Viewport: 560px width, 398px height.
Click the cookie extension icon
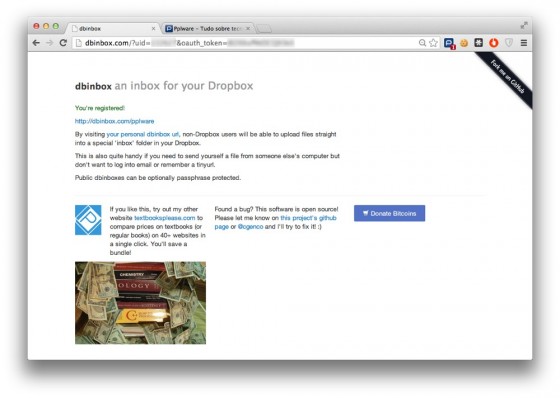[464, 43]
